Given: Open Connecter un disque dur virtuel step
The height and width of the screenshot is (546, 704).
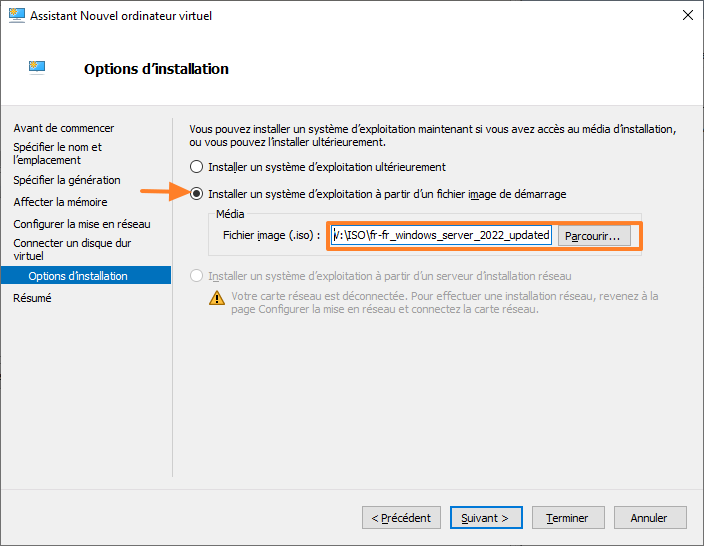Looking at the screenshot, I should 72,249.
